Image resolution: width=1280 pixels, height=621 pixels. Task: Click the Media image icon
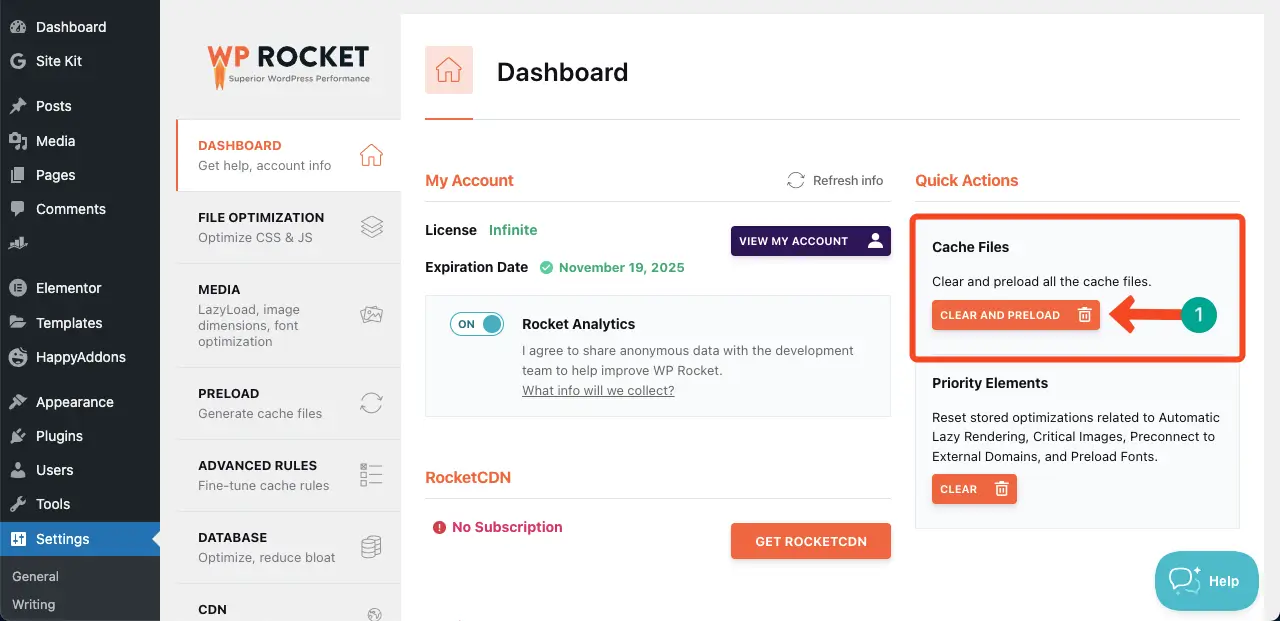tap(371, 315)
